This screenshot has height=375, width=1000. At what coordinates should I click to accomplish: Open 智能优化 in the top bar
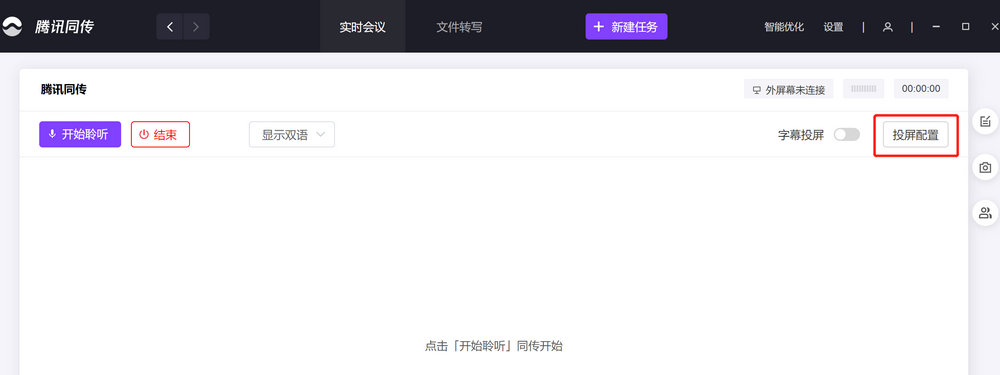tap(784, 27)
